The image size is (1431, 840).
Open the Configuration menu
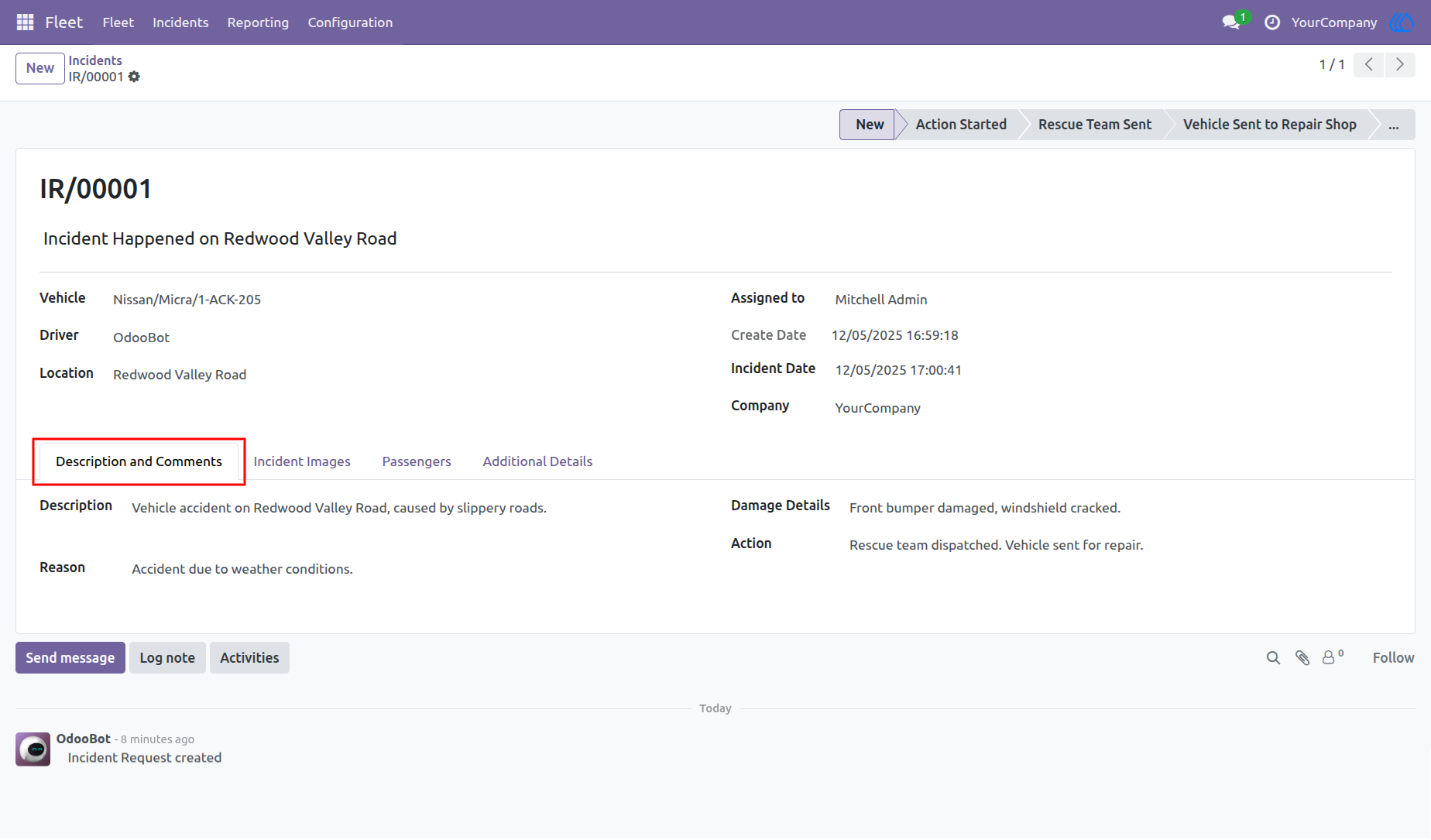[x=350, y=22]
